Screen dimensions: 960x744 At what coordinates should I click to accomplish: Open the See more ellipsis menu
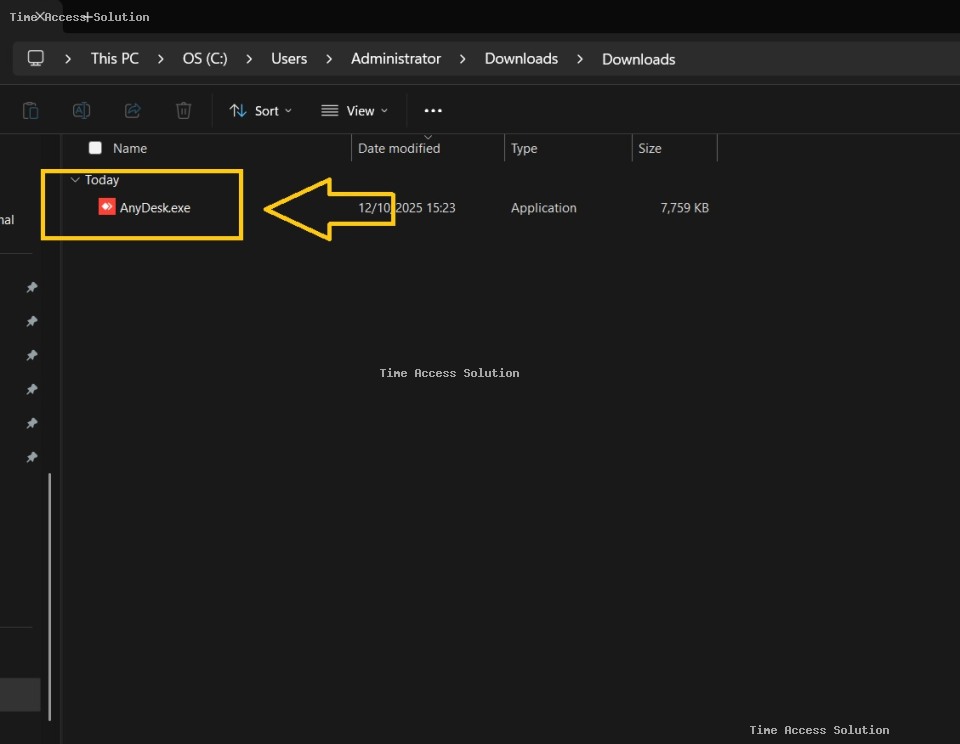(433, 111)
